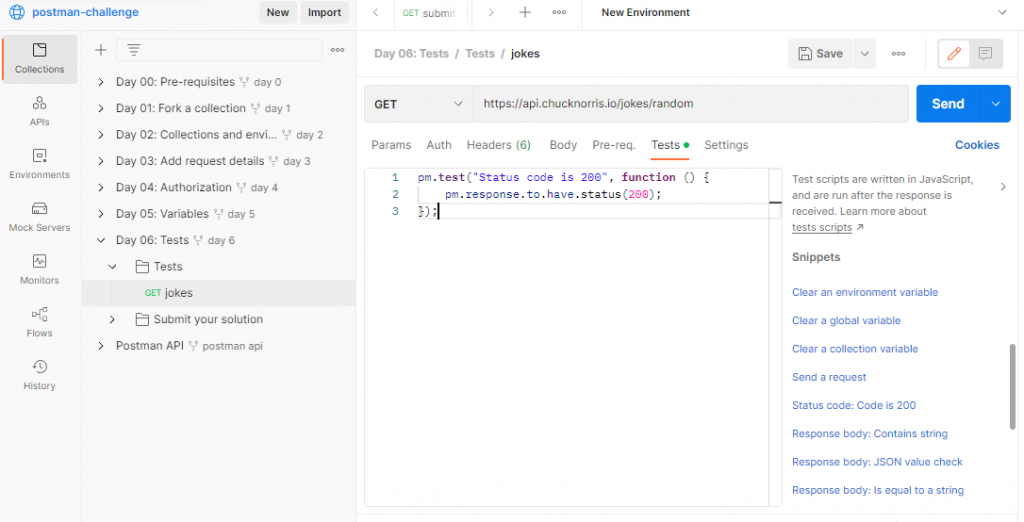Click the Send button
The width and height of the screenshot is (1024, 522).
point(948,104)
